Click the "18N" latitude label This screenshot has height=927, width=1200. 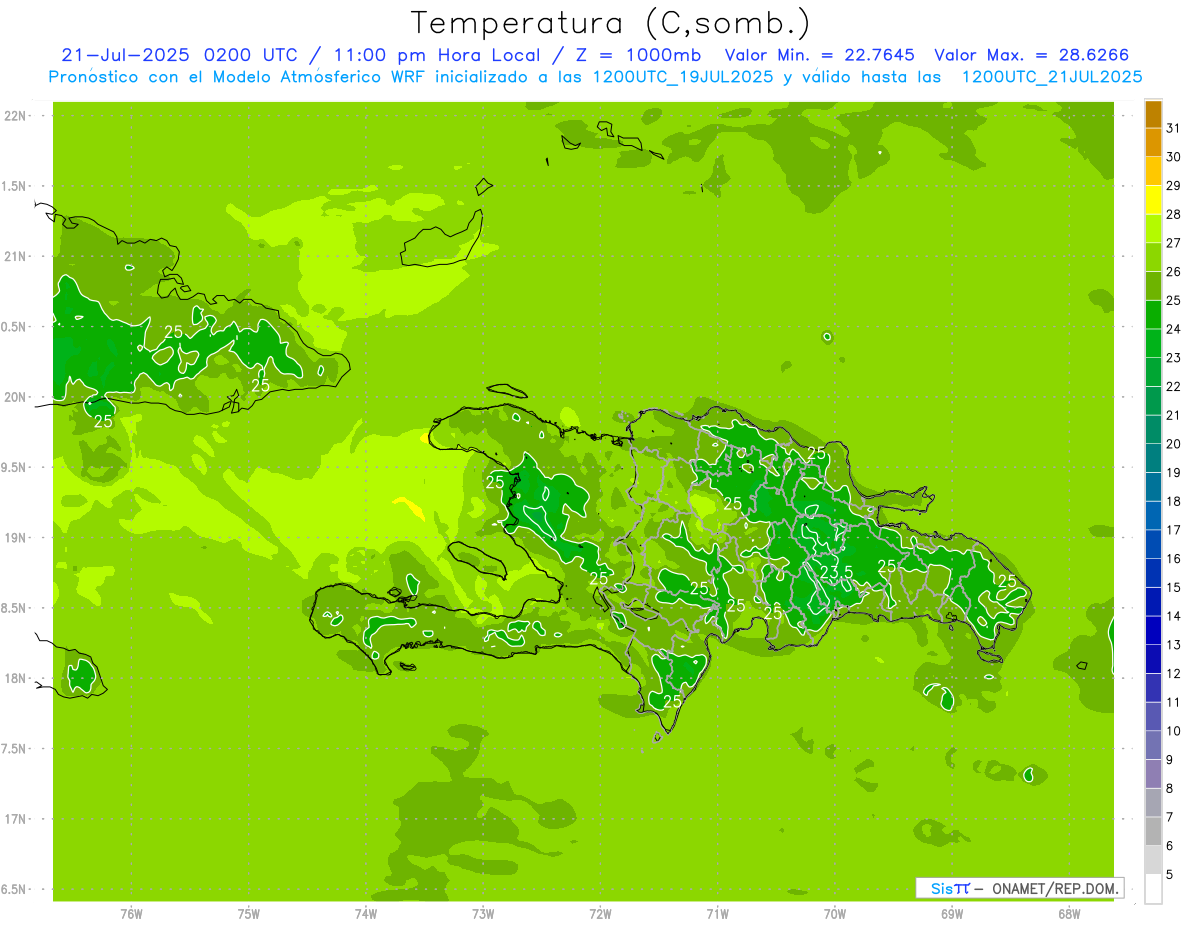(16, 678)
